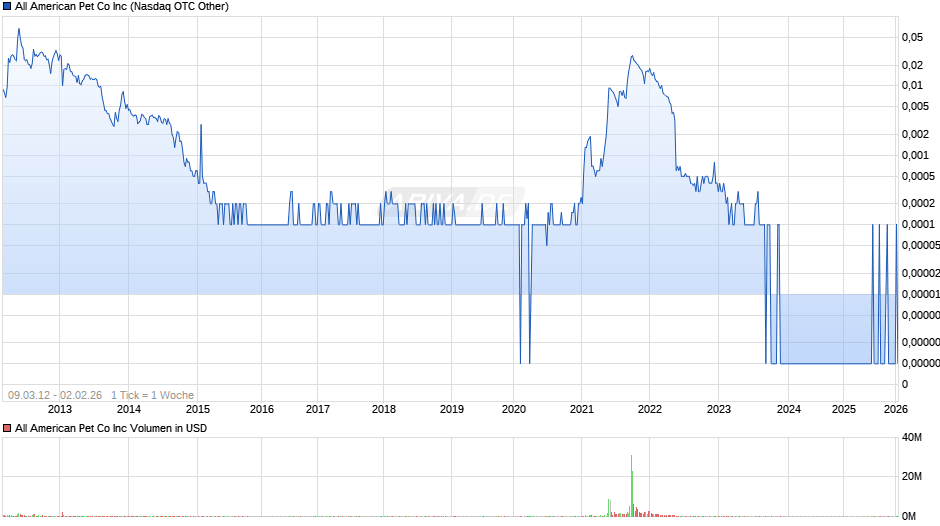Click the 0,0005 price axis label
Image resolution: width=940 pixels, height=526 pixels.
918,176
